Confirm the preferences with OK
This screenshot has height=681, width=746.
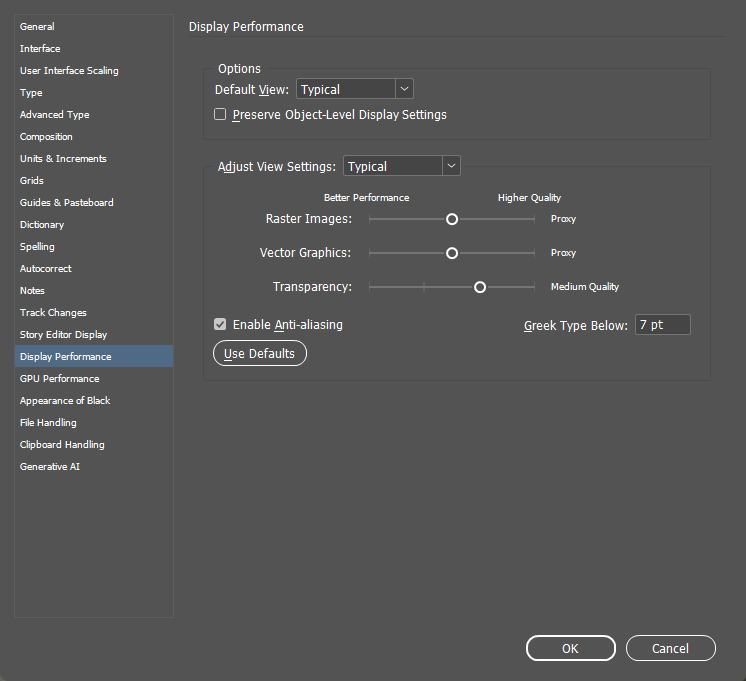570,648
